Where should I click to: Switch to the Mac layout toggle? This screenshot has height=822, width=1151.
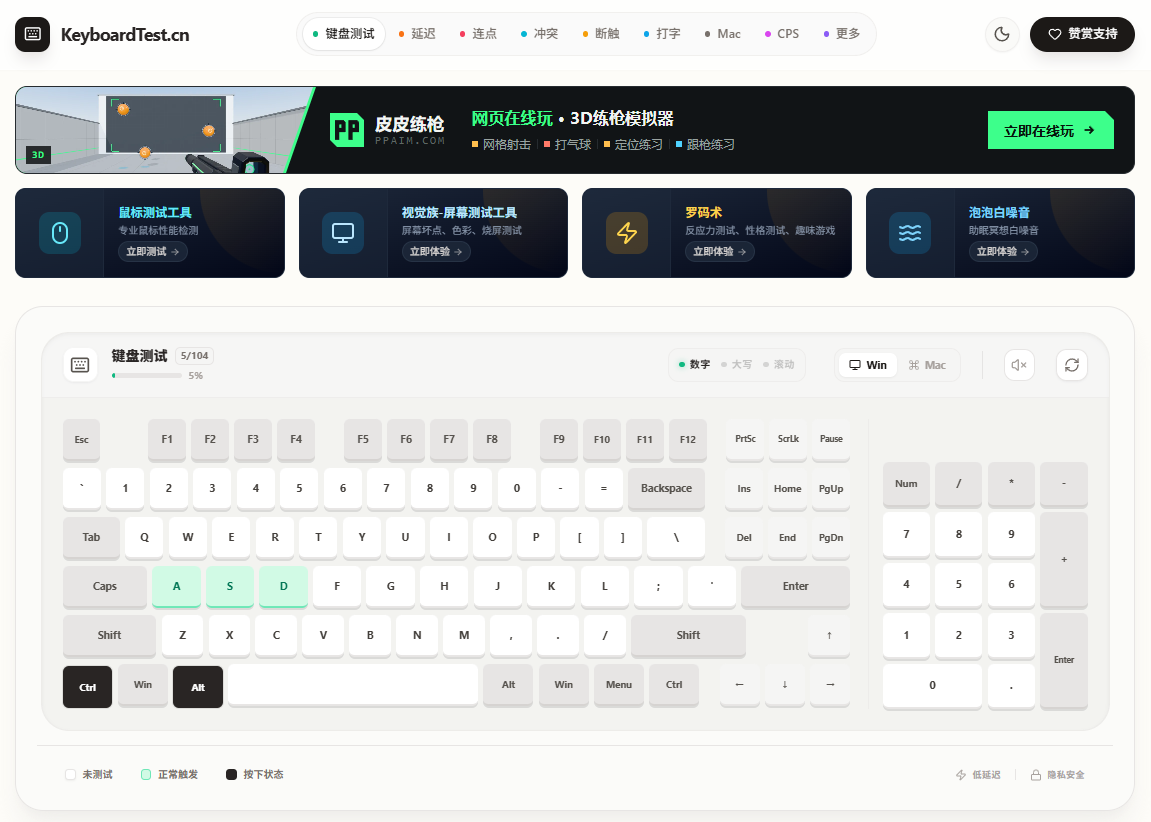927,365
